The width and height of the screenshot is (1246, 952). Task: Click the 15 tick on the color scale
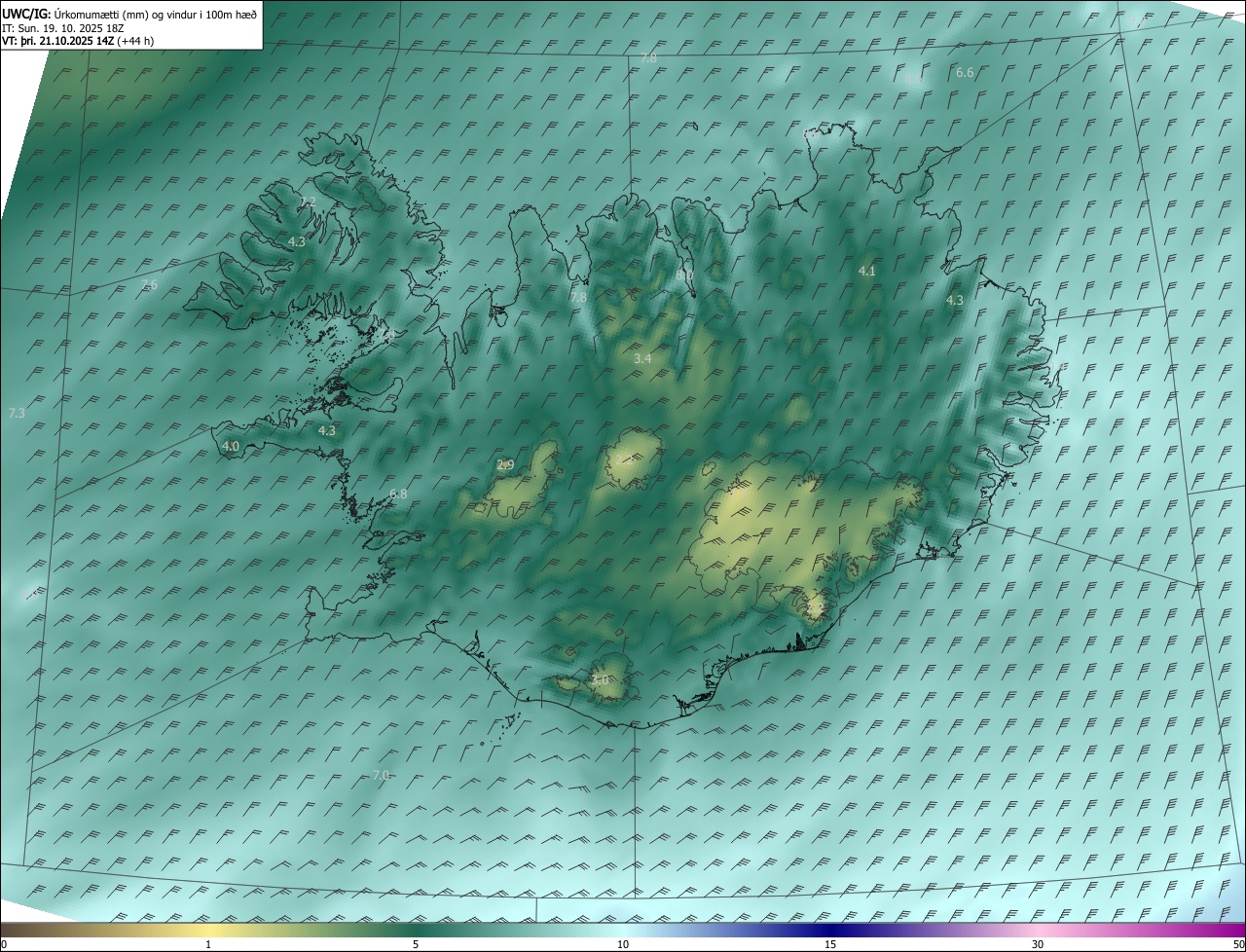coord(830,945)
